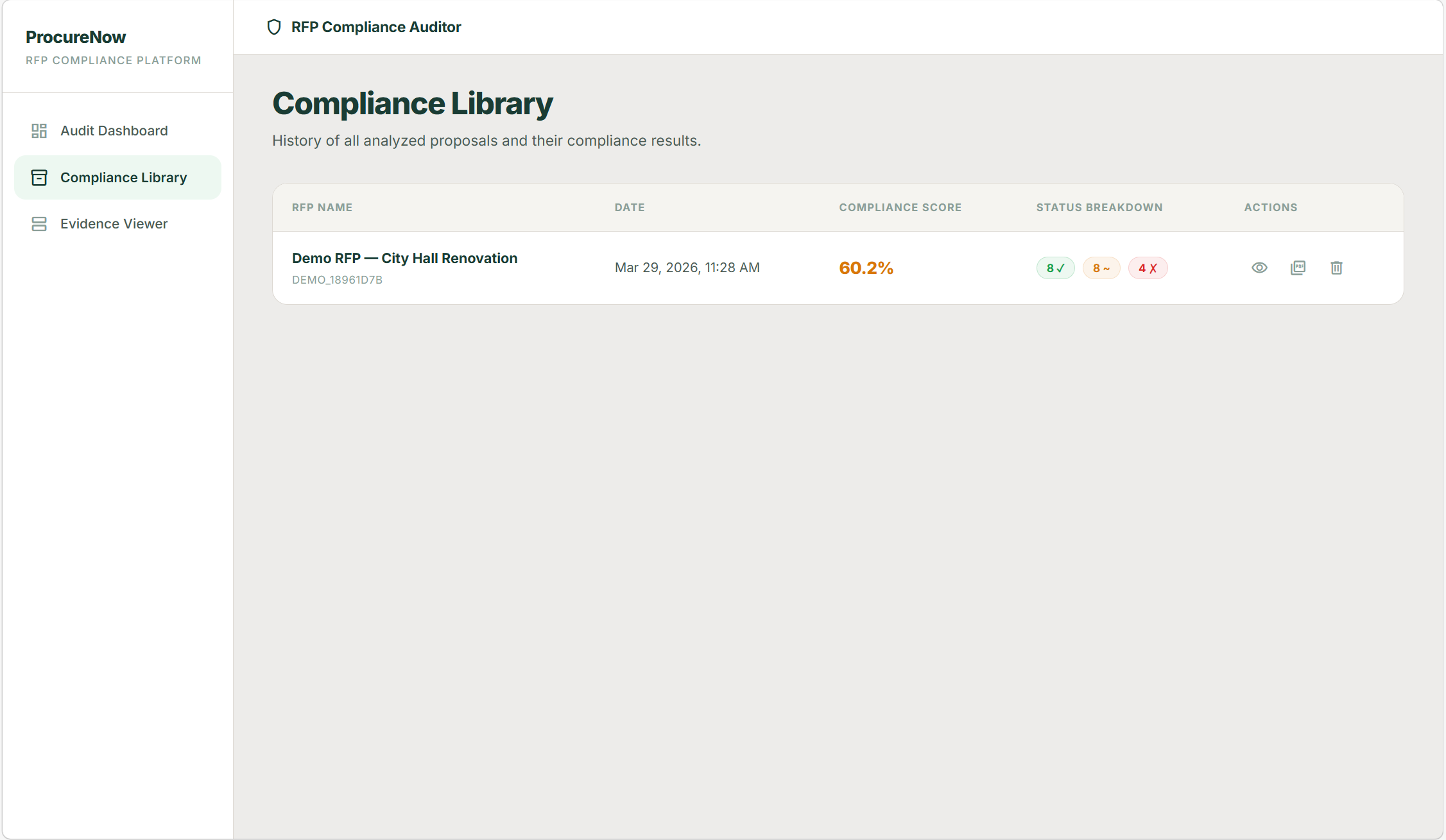Click the red 4 failed badge
Image resolution: width=1446 pixels, height=840 pixels.
[x=1148, y=268]
